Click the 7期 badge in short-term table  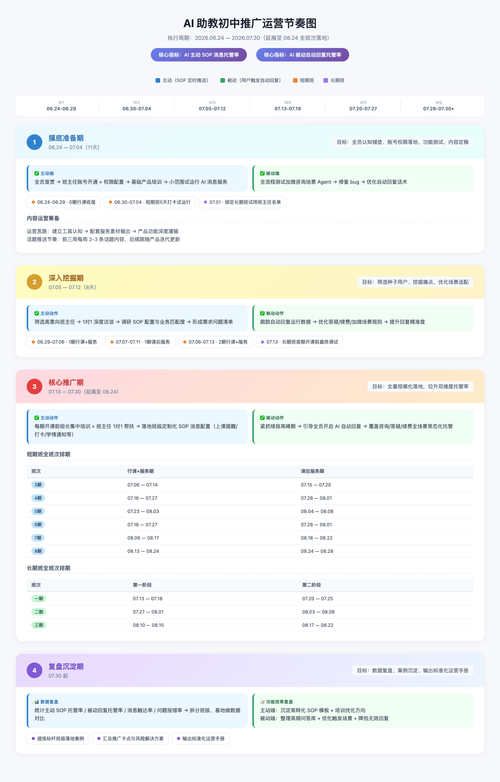pyautogui.click(x=38, y=538)
